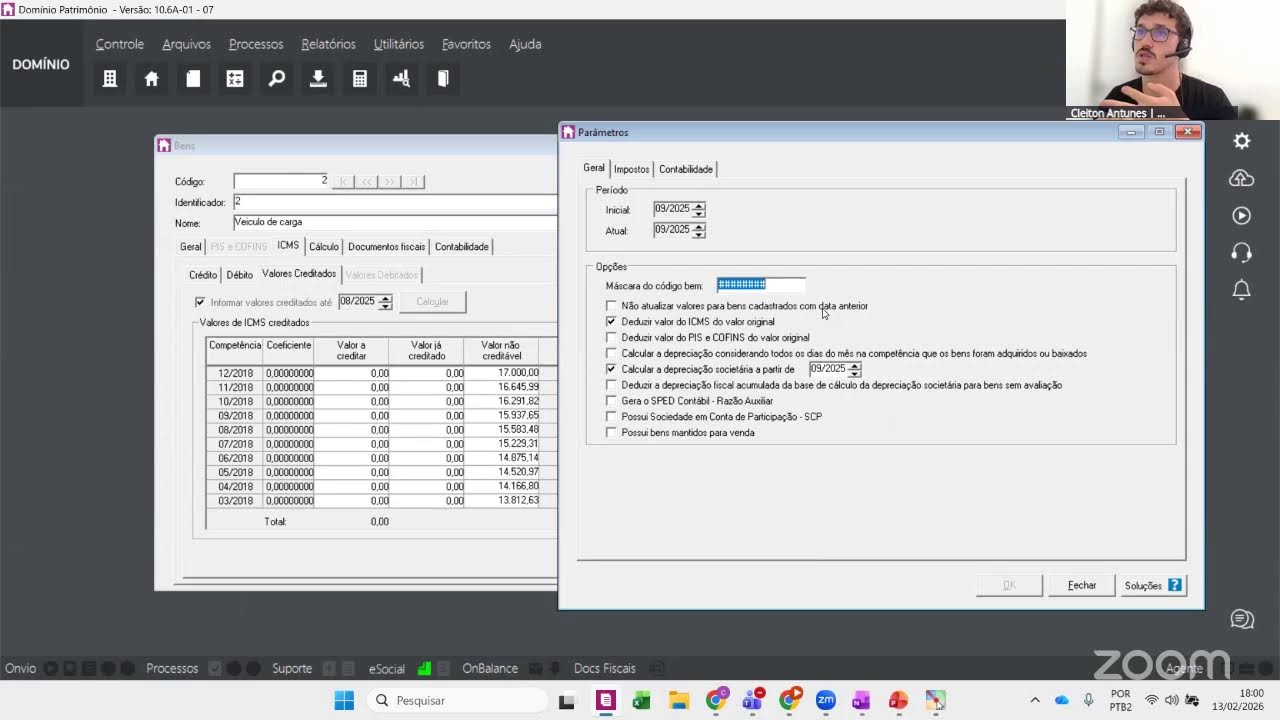The width and height of the screenshot is (1280, 720).
Task: Change depreciação societária date spinner
Action: click(854, 369)
